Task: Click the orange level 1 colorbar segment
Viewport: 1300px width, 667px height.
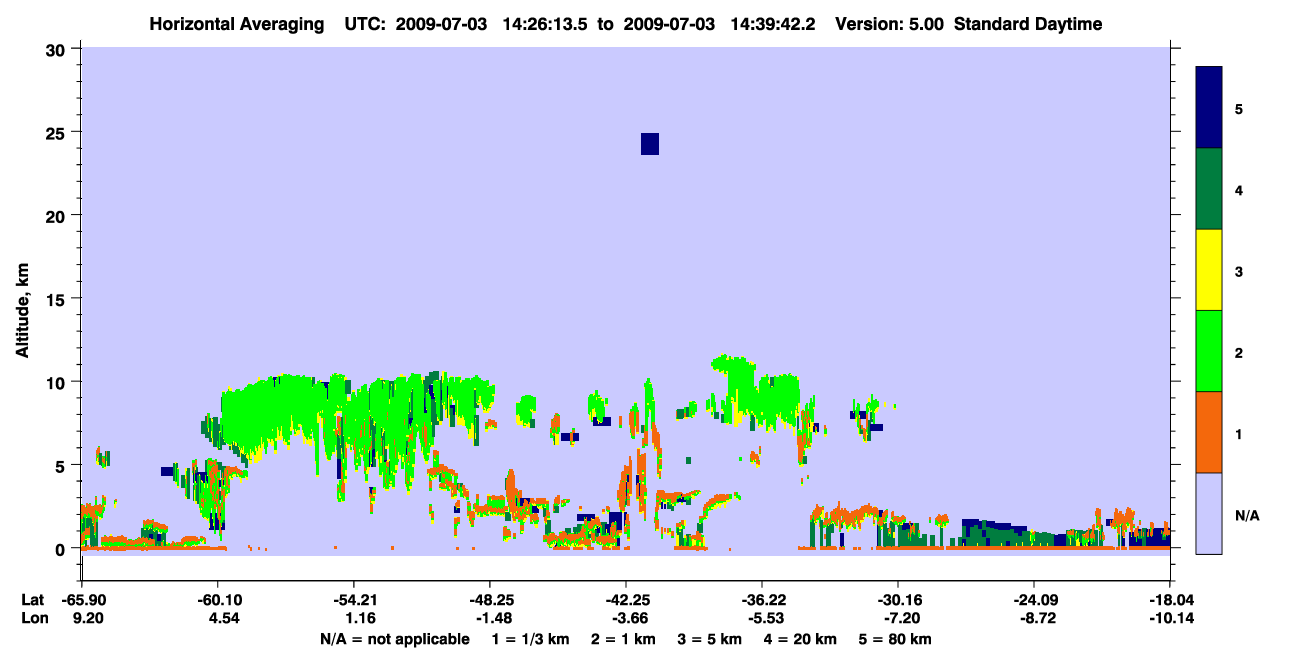Action: [x=1209, y=432]
